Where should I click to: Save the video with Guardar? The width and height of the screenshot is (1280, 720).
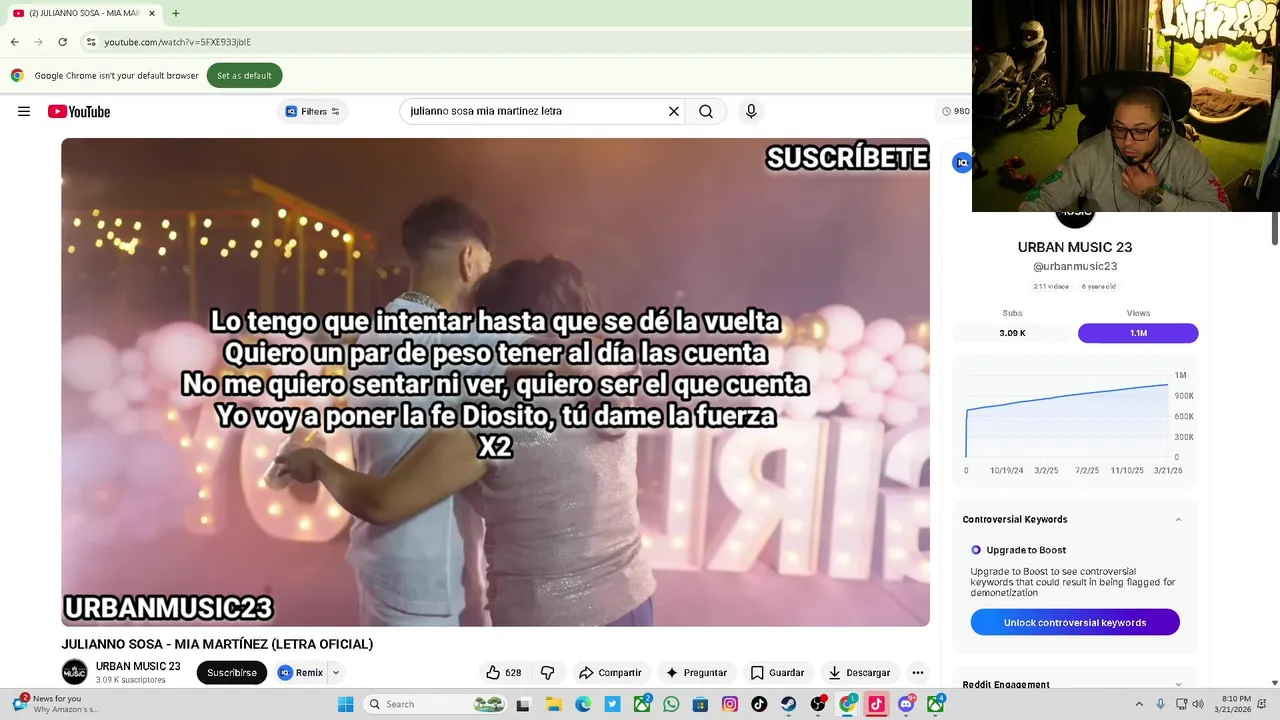pos(777,673)
